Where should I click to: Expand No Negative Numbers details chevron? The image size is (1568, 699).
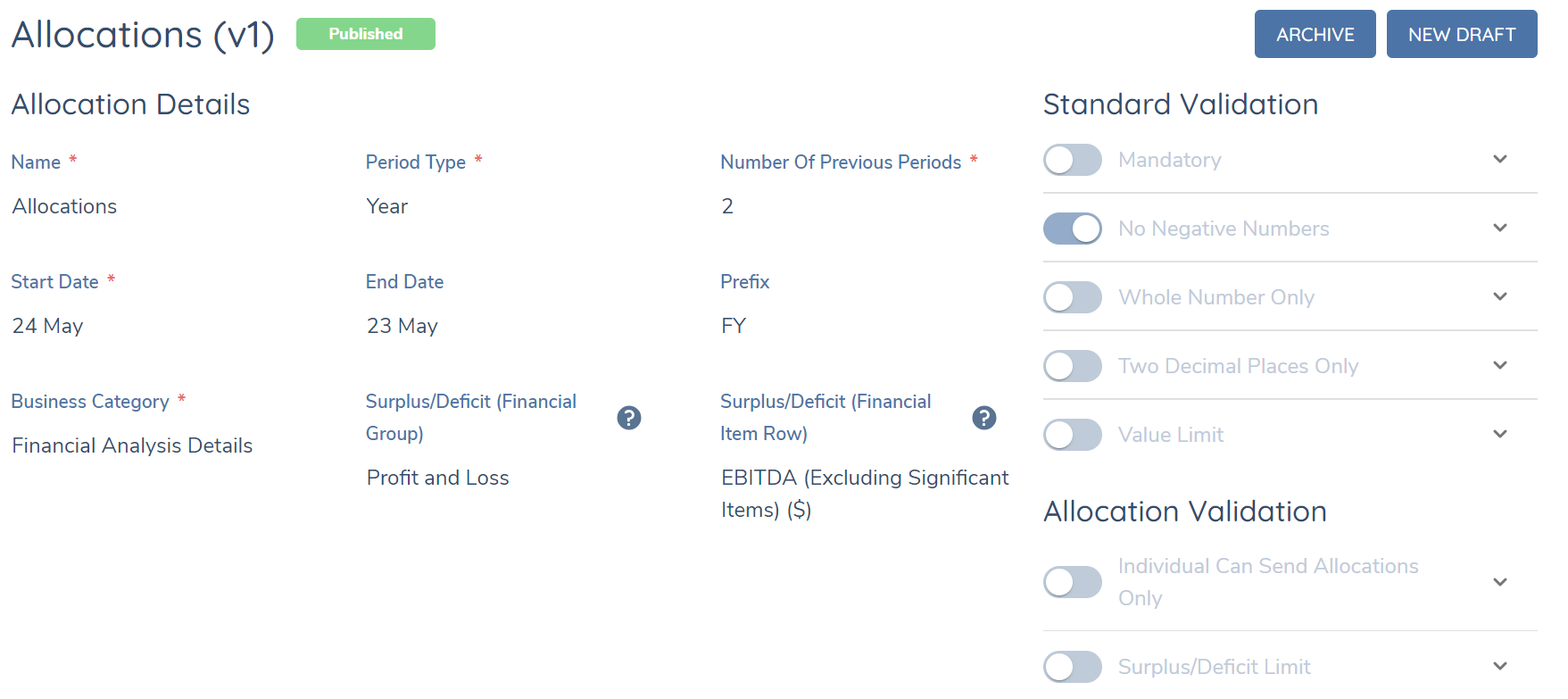pyautogui.click(x=1500, y=228)
